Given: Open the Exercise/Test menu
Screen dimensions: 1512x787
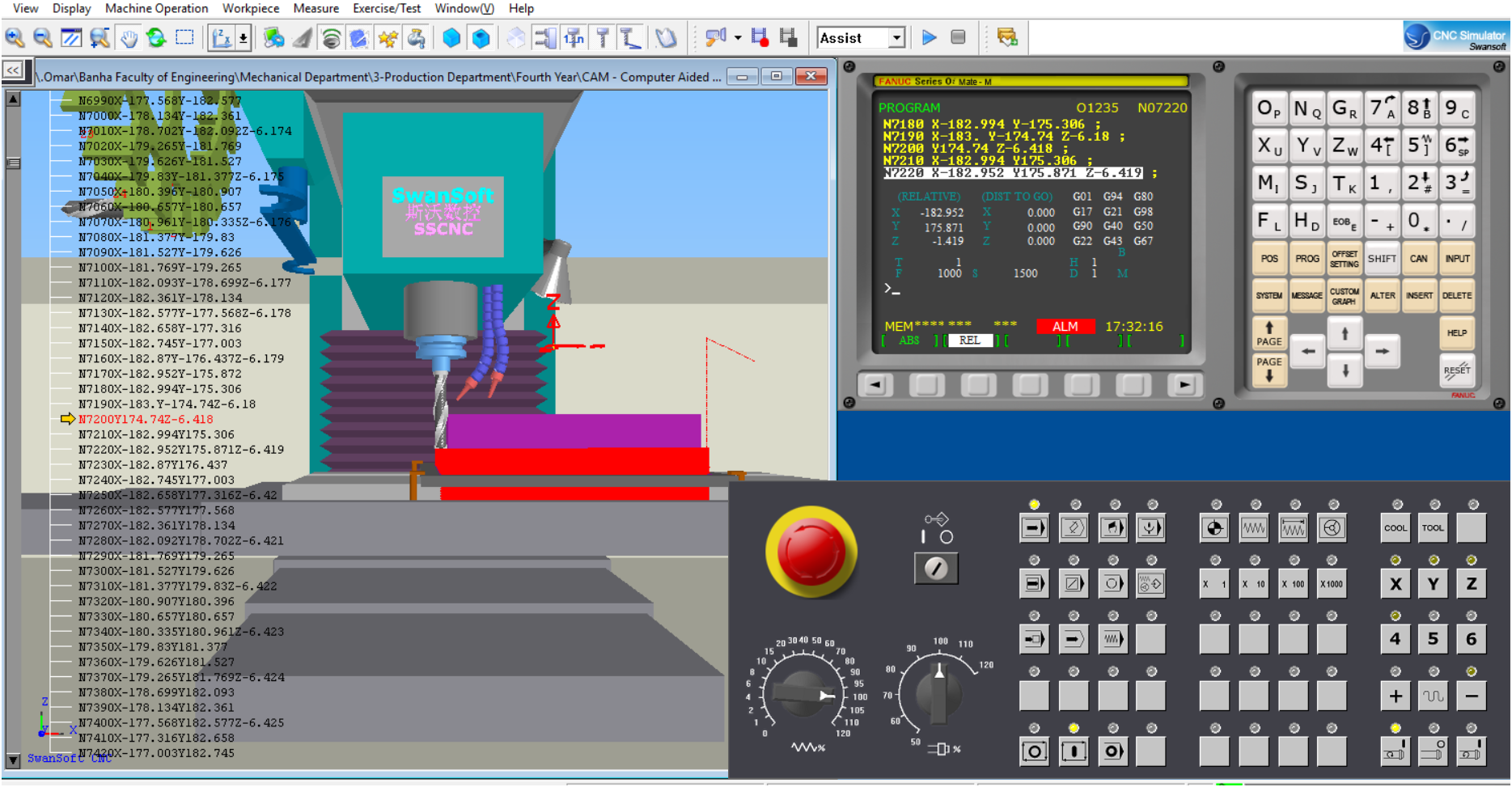Looking at the screenshot, I should 387,8.
